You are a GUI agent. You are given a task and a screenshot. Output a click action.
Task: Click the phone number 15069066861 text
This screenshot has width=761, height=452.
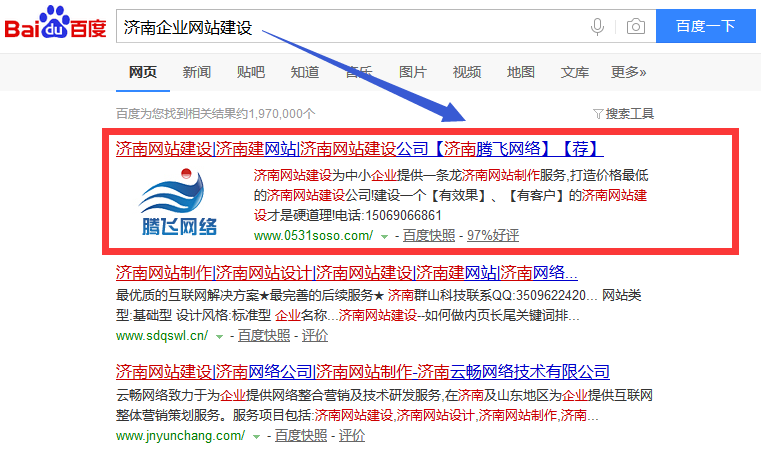click(403, 216)
